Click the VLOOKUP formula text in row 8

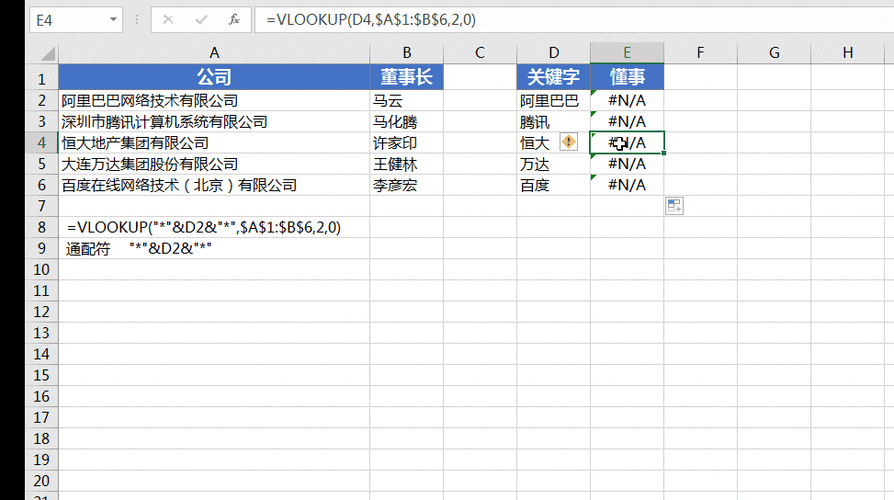204,227
